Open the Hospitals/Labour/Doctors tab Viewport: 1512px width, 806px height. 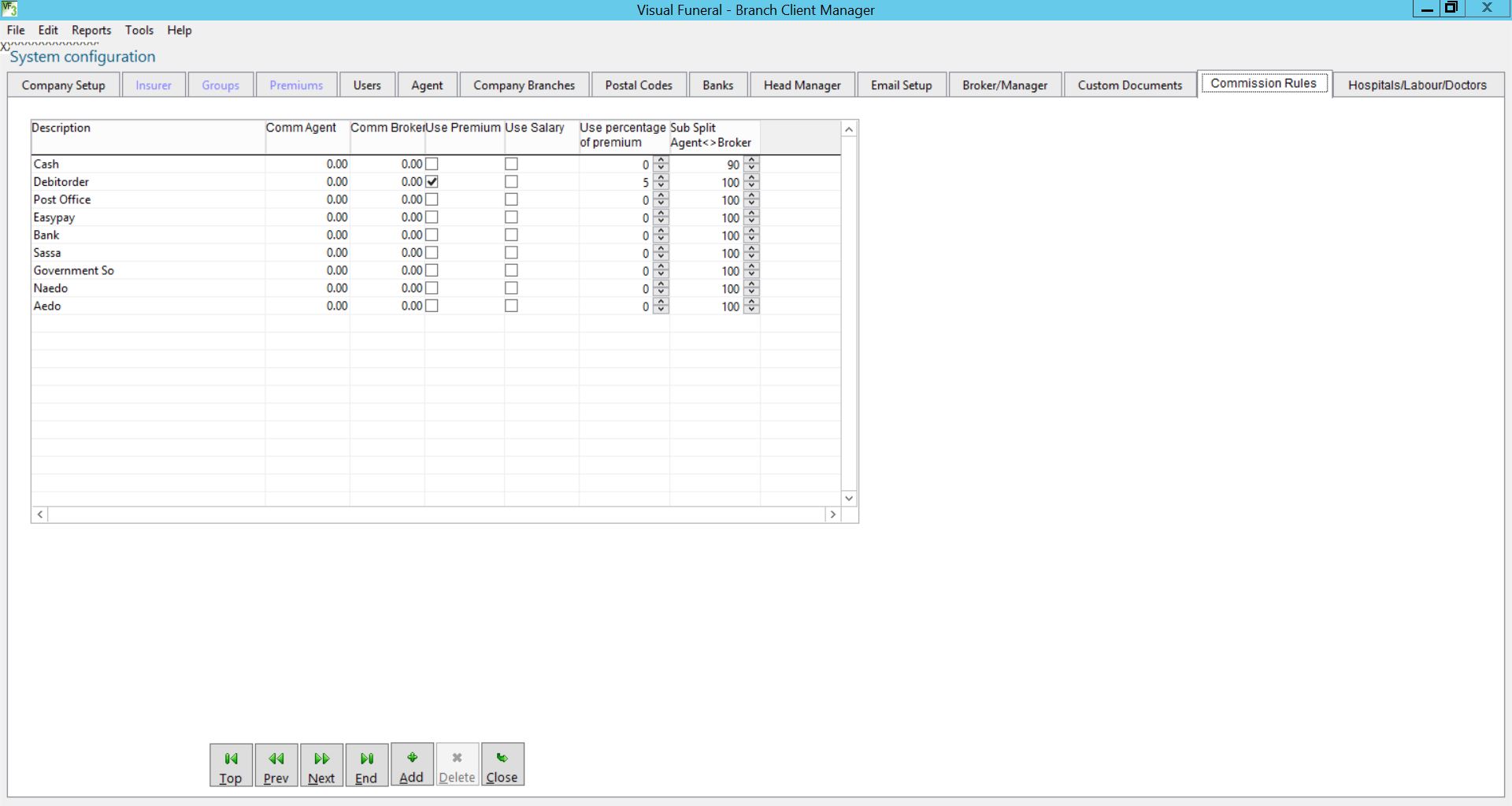tap(1417, 85)
